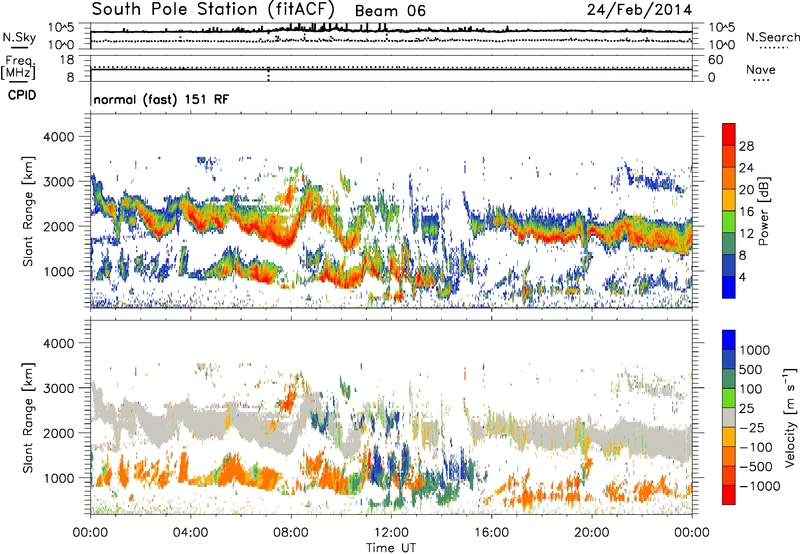Screen dimensions: 800x554
Task: Click the red bottom velocity colorbar segment
Action: coord(729,495)
